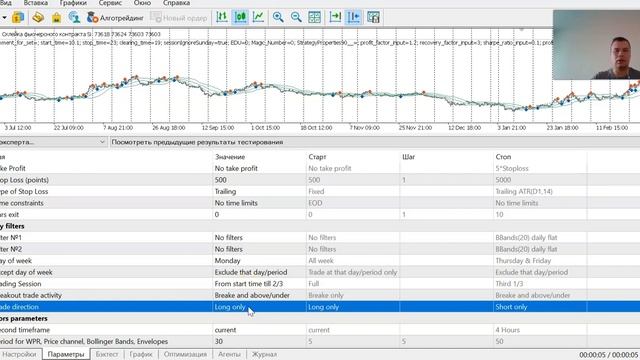This screenshot has width=640, height=360.
Task: Open the Вид menu
Action: tap(6, 3)
